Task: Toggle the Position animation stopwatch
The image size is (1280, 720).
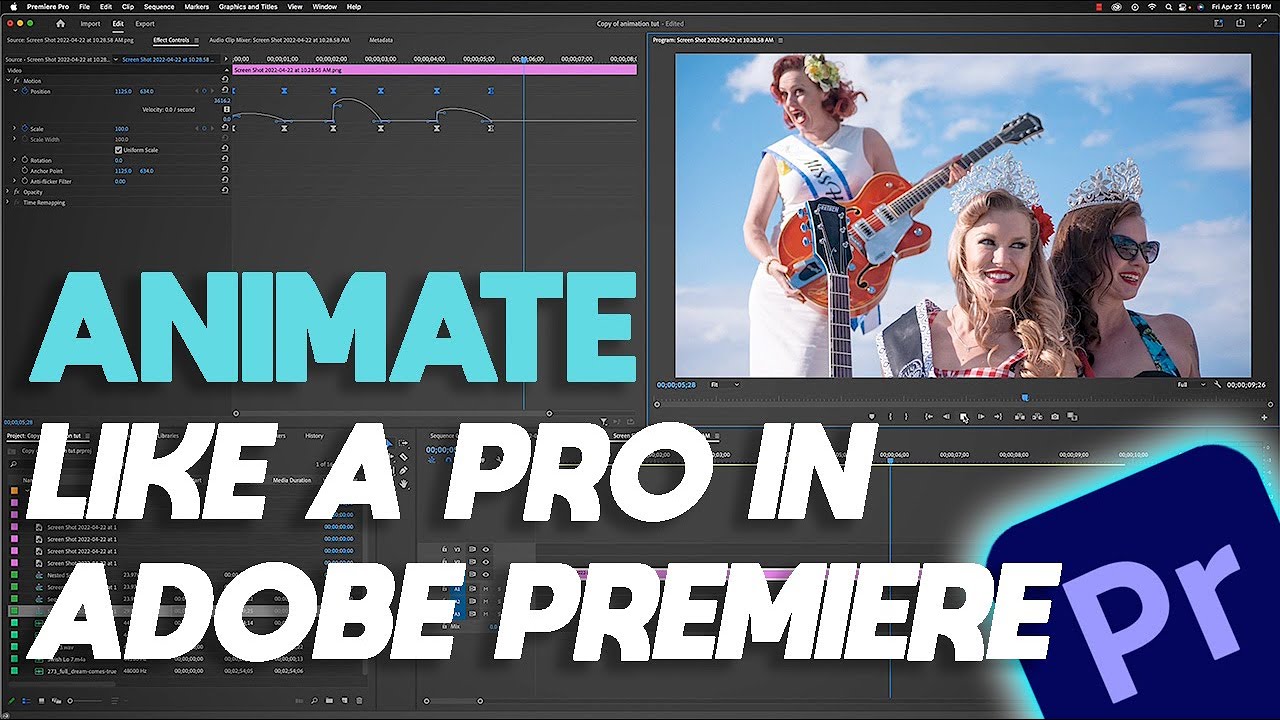Action: pyautogui.click(x=24, y=91)
